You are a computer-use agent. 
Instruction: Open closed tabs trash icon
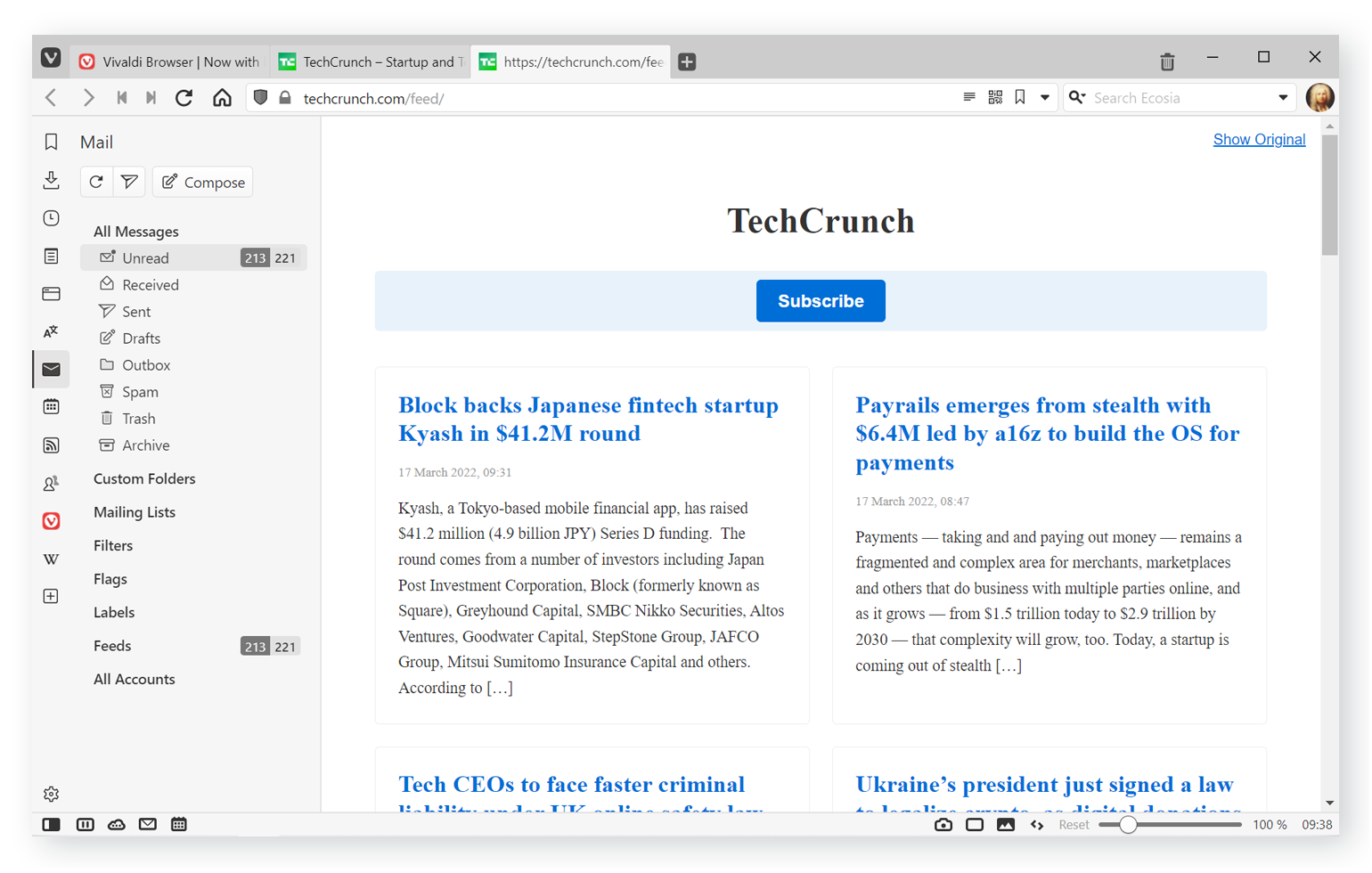tap(1167, 61)
